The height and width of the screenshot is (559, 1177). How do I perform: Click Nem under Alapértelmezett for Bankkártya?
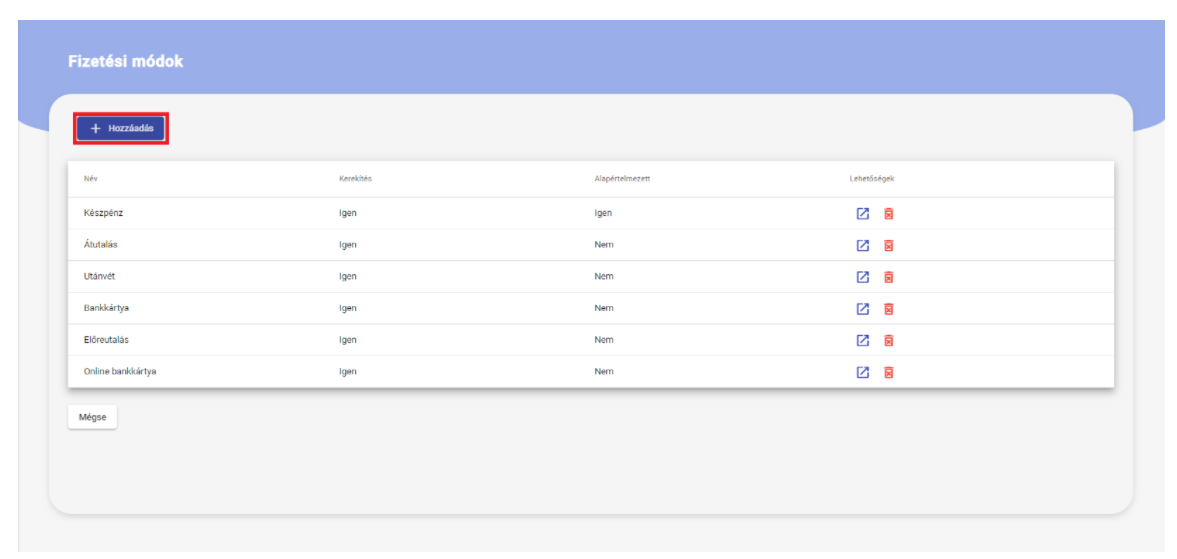point(604,308)
